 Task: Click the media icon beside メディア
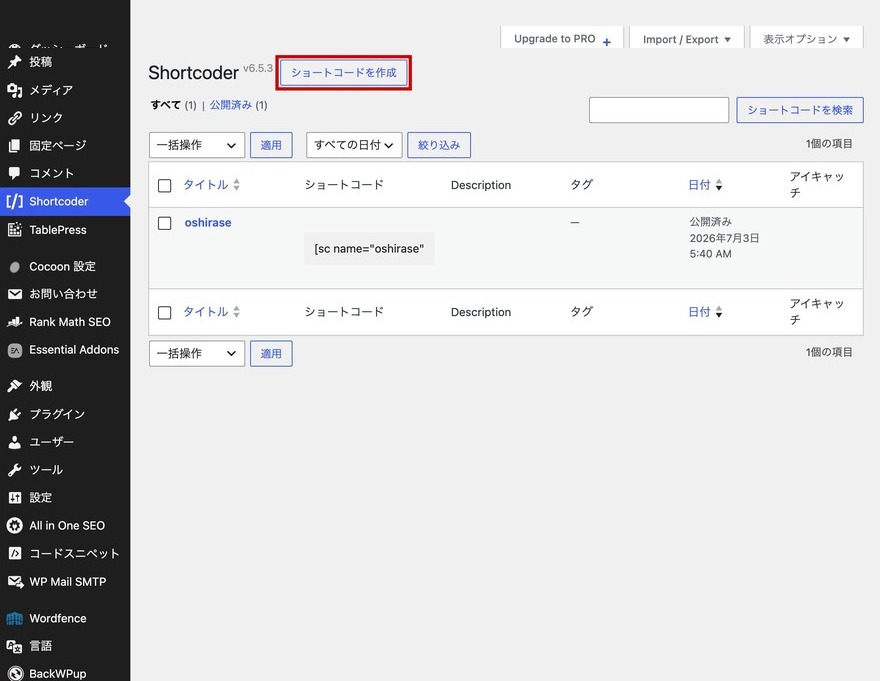[x=15, y=90]
